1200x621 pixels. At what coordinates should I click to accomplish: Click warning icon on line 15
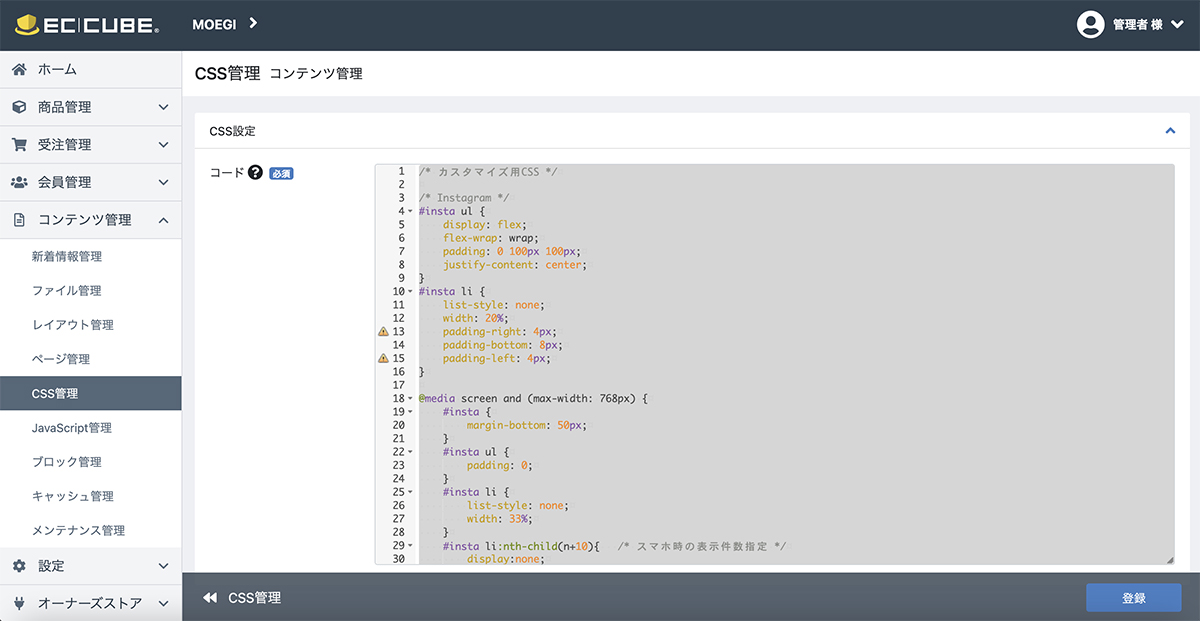click(x=383, y=358)
